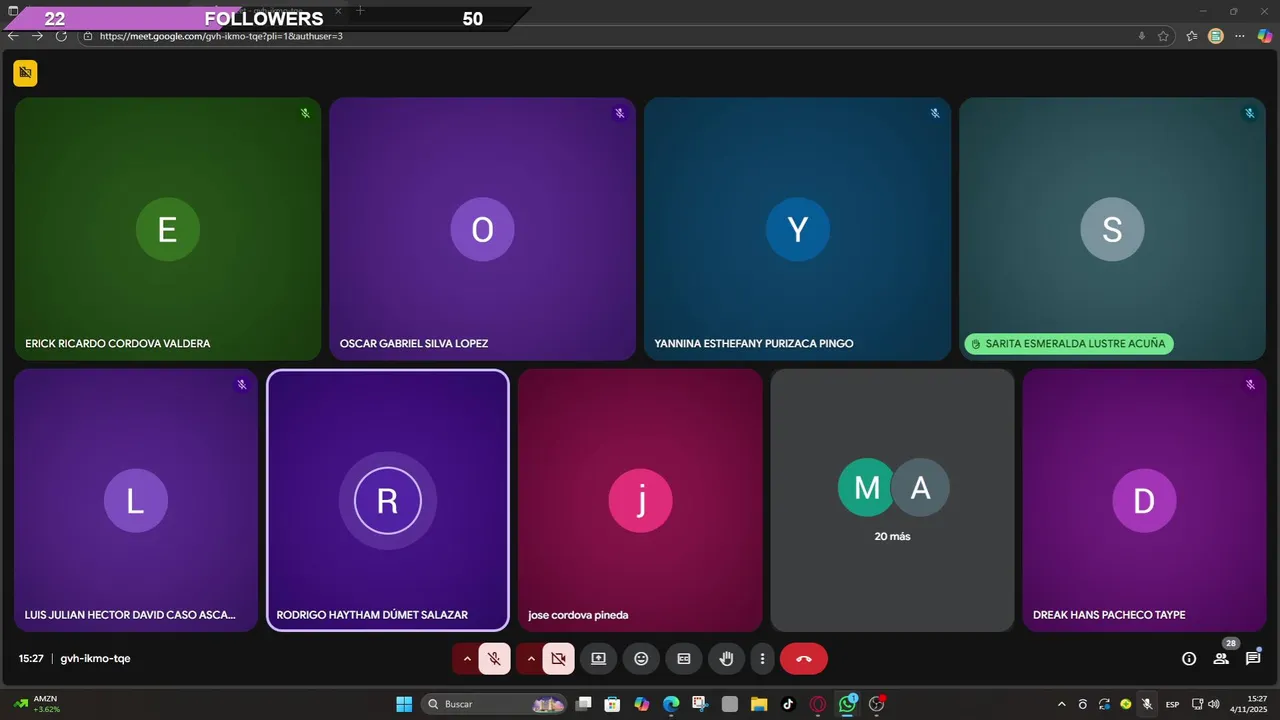Click the taskbar Buscar search box
Screen dimensions: 1280x720
[x=495, y=704]
